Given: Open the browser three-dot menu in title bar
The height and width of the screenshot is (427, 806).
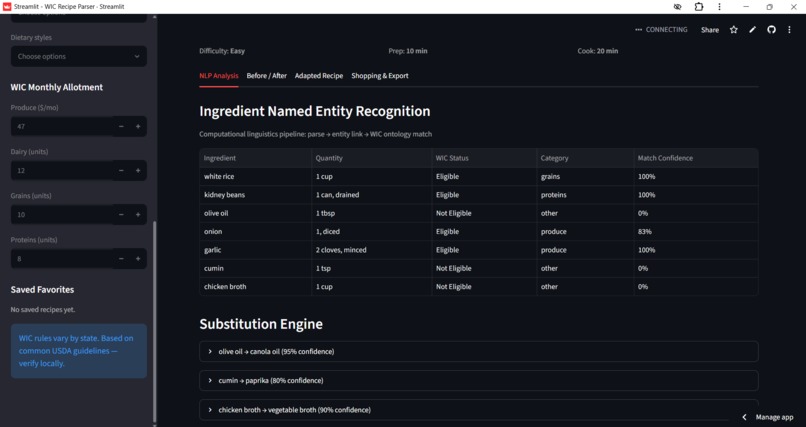Looking at the screenshot, I should 719,7.
